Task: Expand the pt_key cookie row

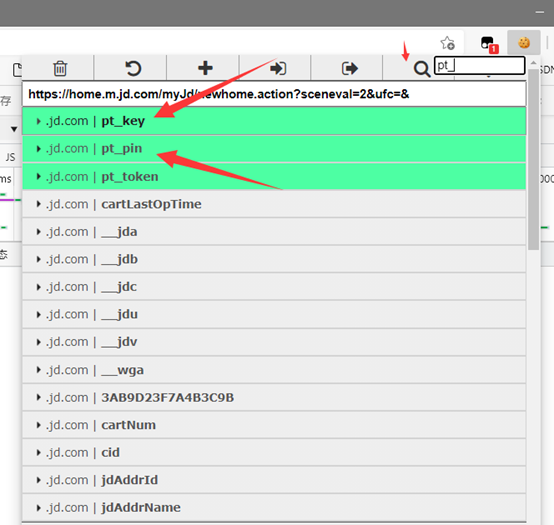Action: coord(274,121)
